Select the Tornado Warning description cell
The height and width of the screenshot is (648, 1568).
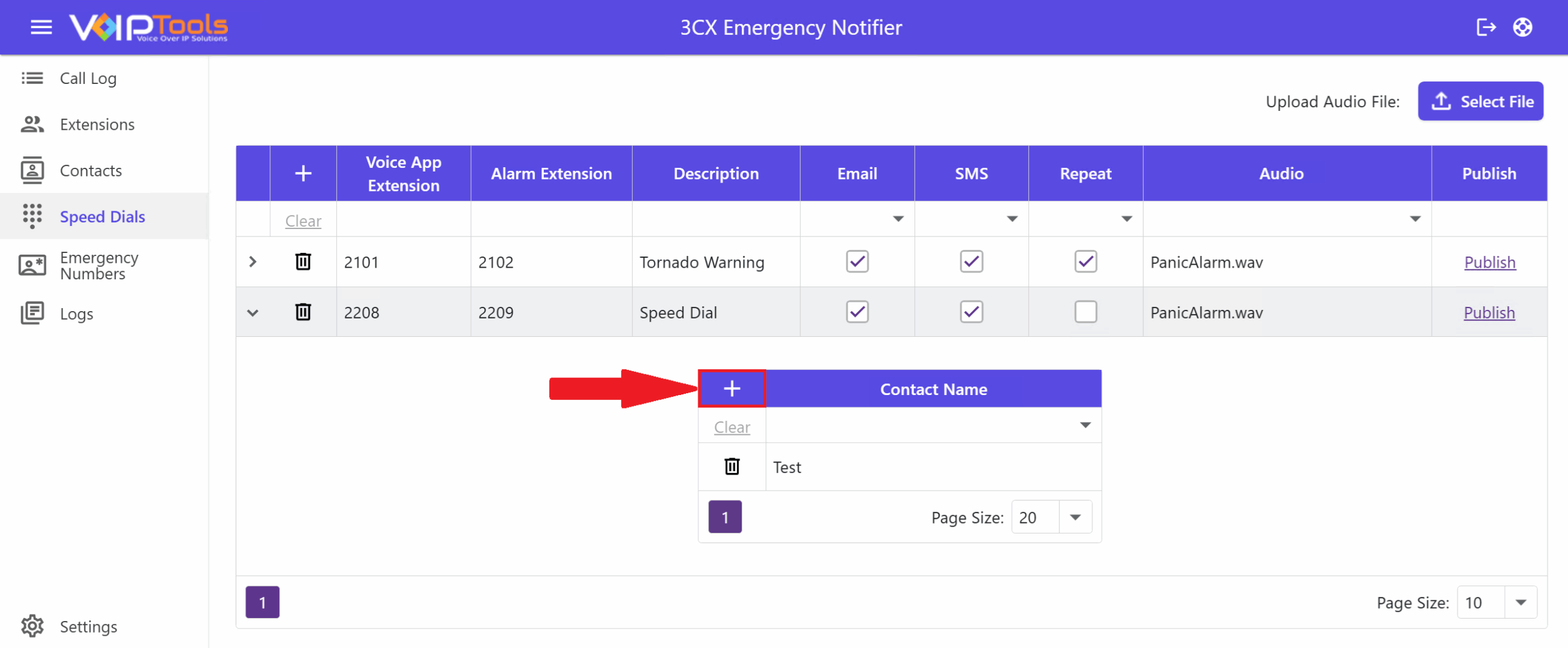tap(716, 262)
